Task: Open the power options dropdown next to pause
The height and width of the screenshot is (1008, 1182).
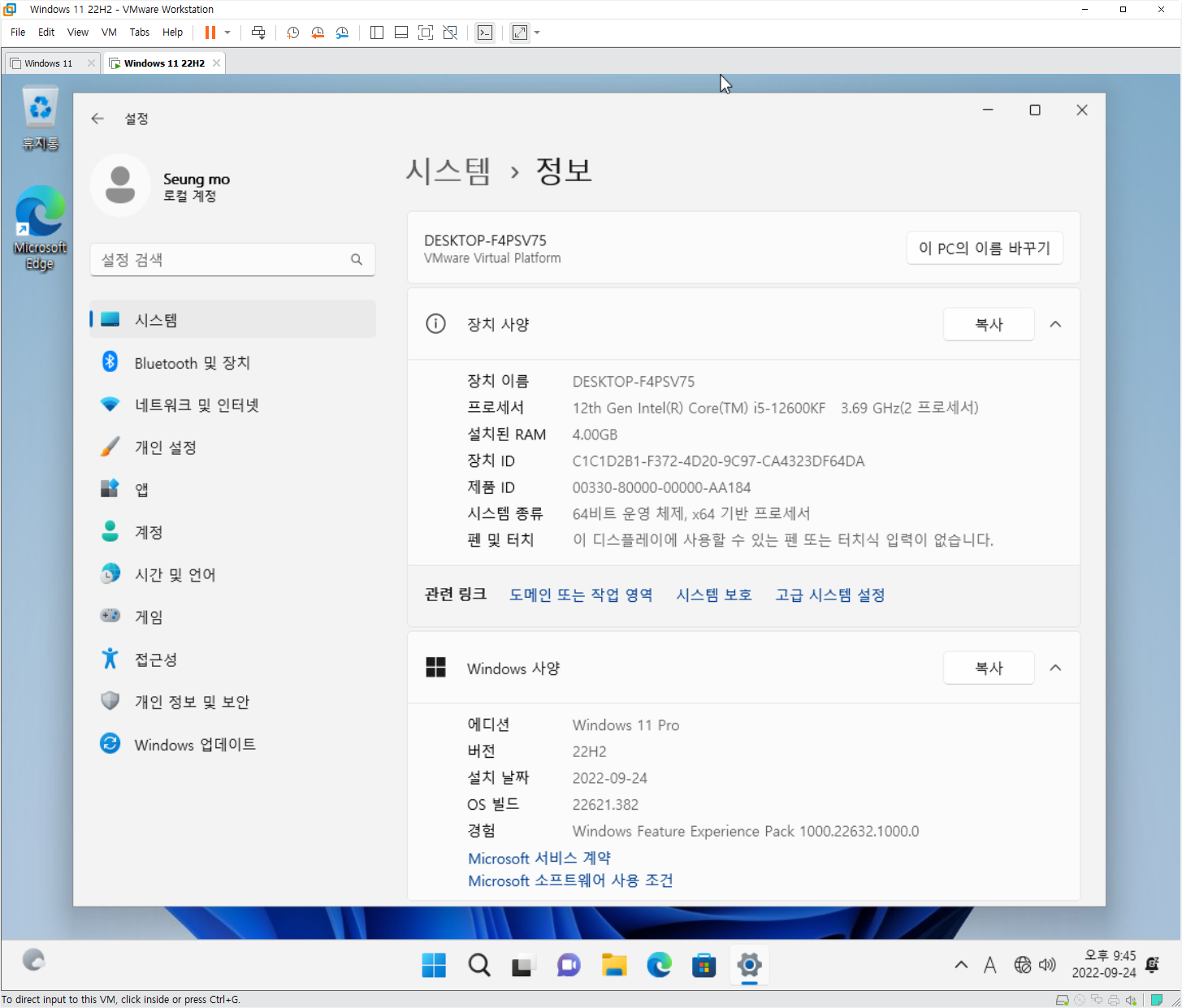Action: click(x=227, y=32)
